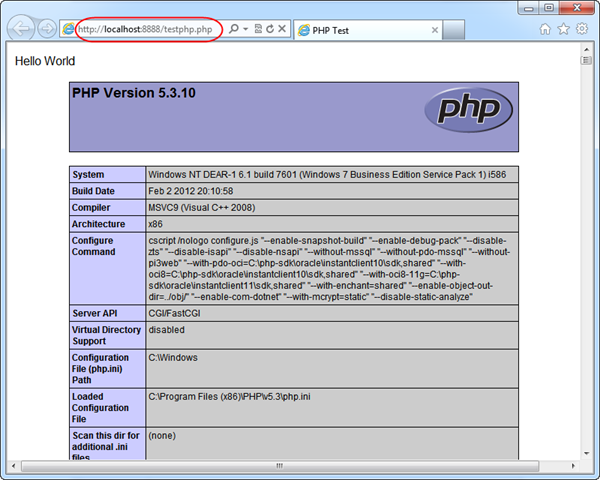Click the PHP Version 5.3.10 heading

134,93
